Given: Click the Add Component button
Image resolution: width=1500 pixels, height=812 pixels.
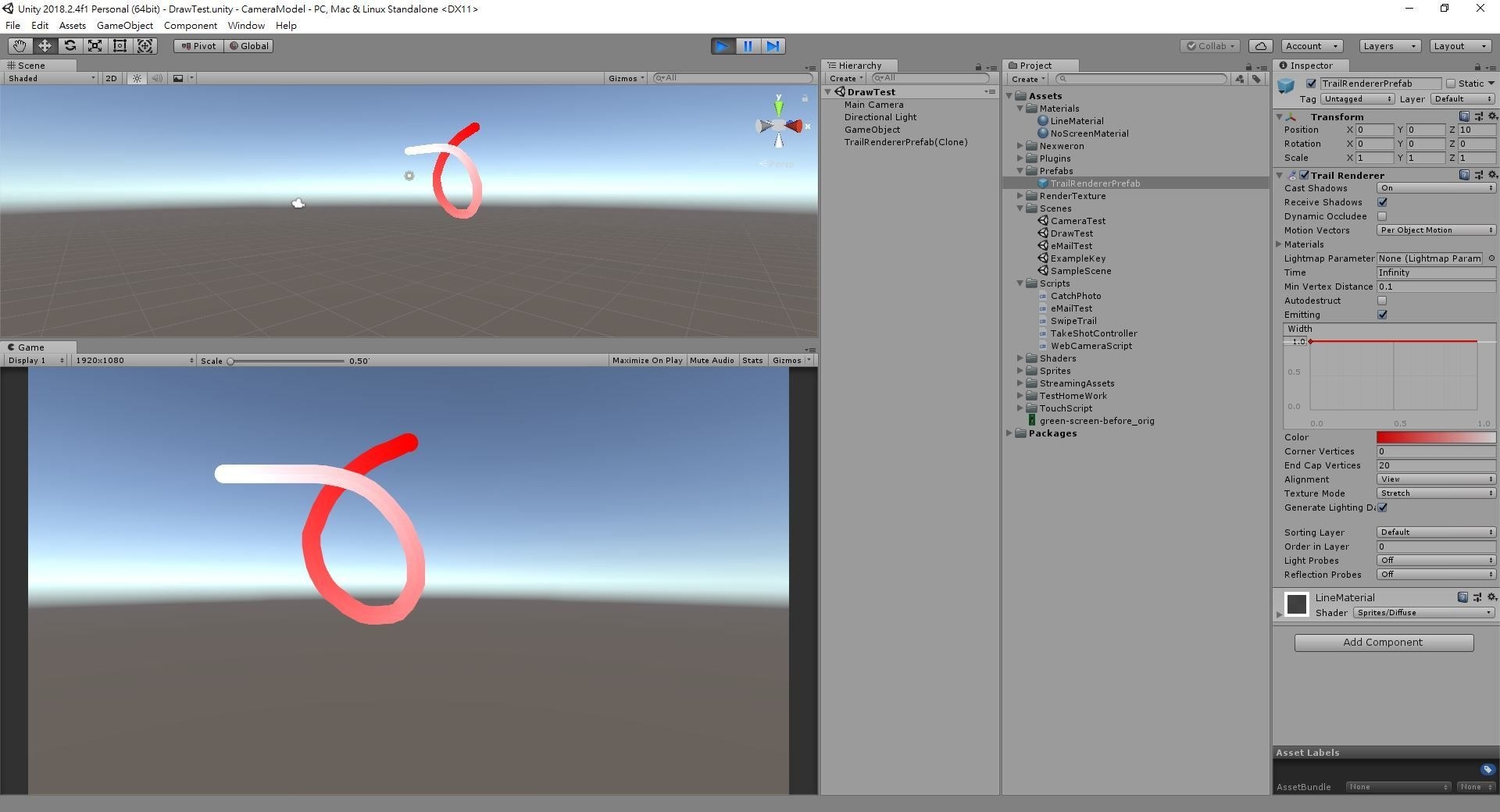Looking at the screenshot, I should pos(1384,642).
